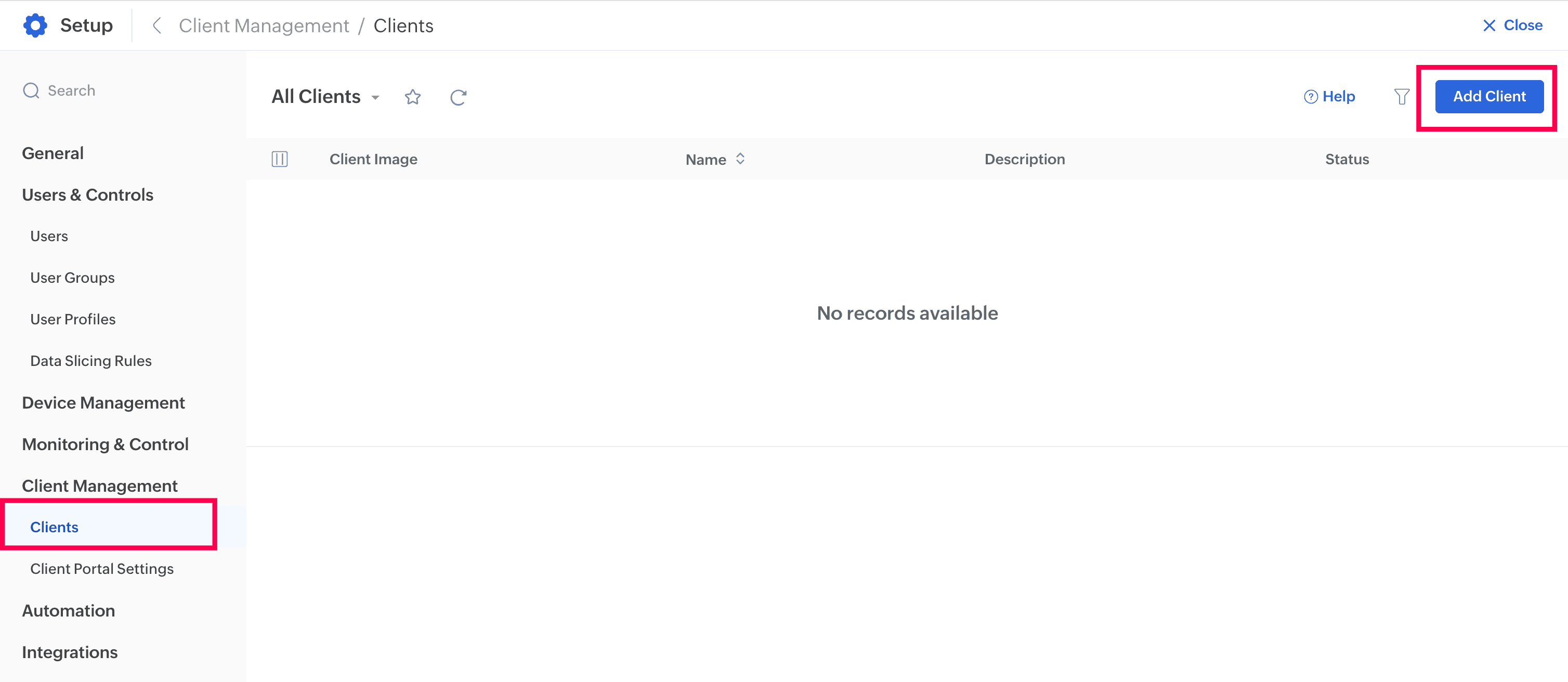Image resolution: width=1568 pixels, height=682 pixels.
Task: Click the search magnifier icon in sidebar
Action: [31, 90]
